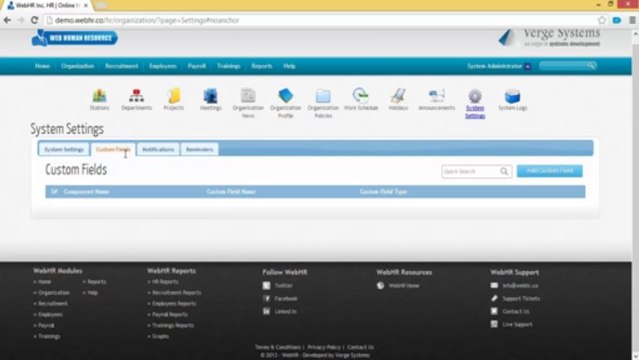Open the Trainings menu
639x360 pixels.
(228, 66)
